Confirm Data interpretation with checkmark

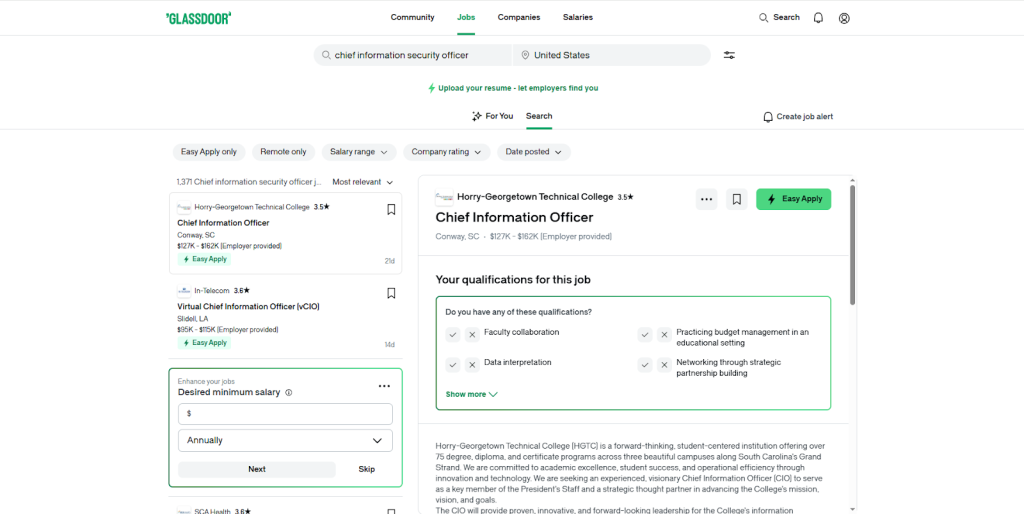point(453,365)
